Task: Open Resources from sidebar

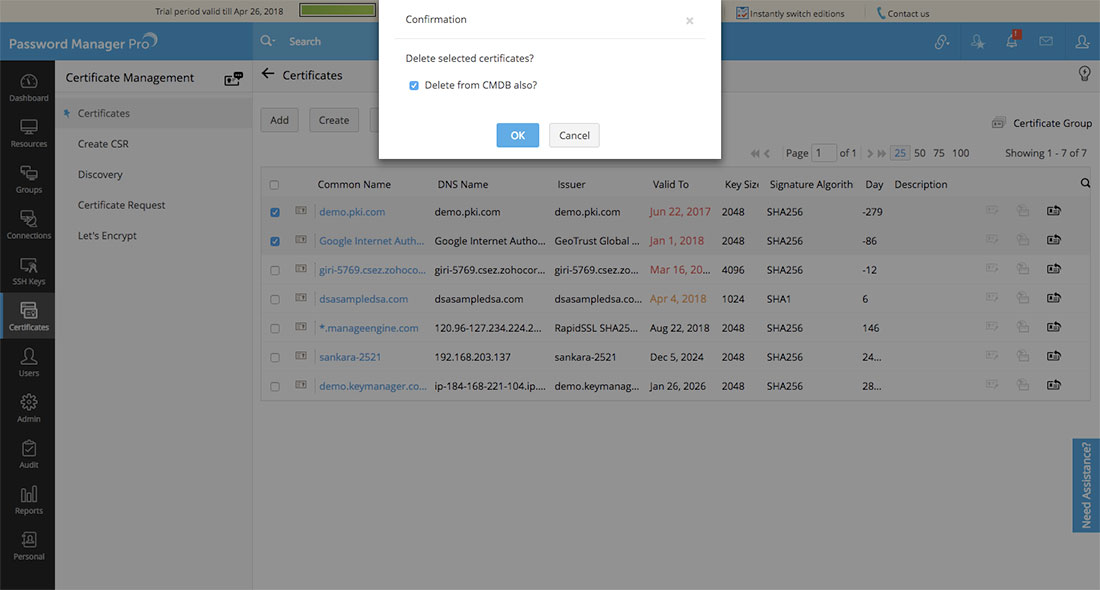Action: [28, 133]
